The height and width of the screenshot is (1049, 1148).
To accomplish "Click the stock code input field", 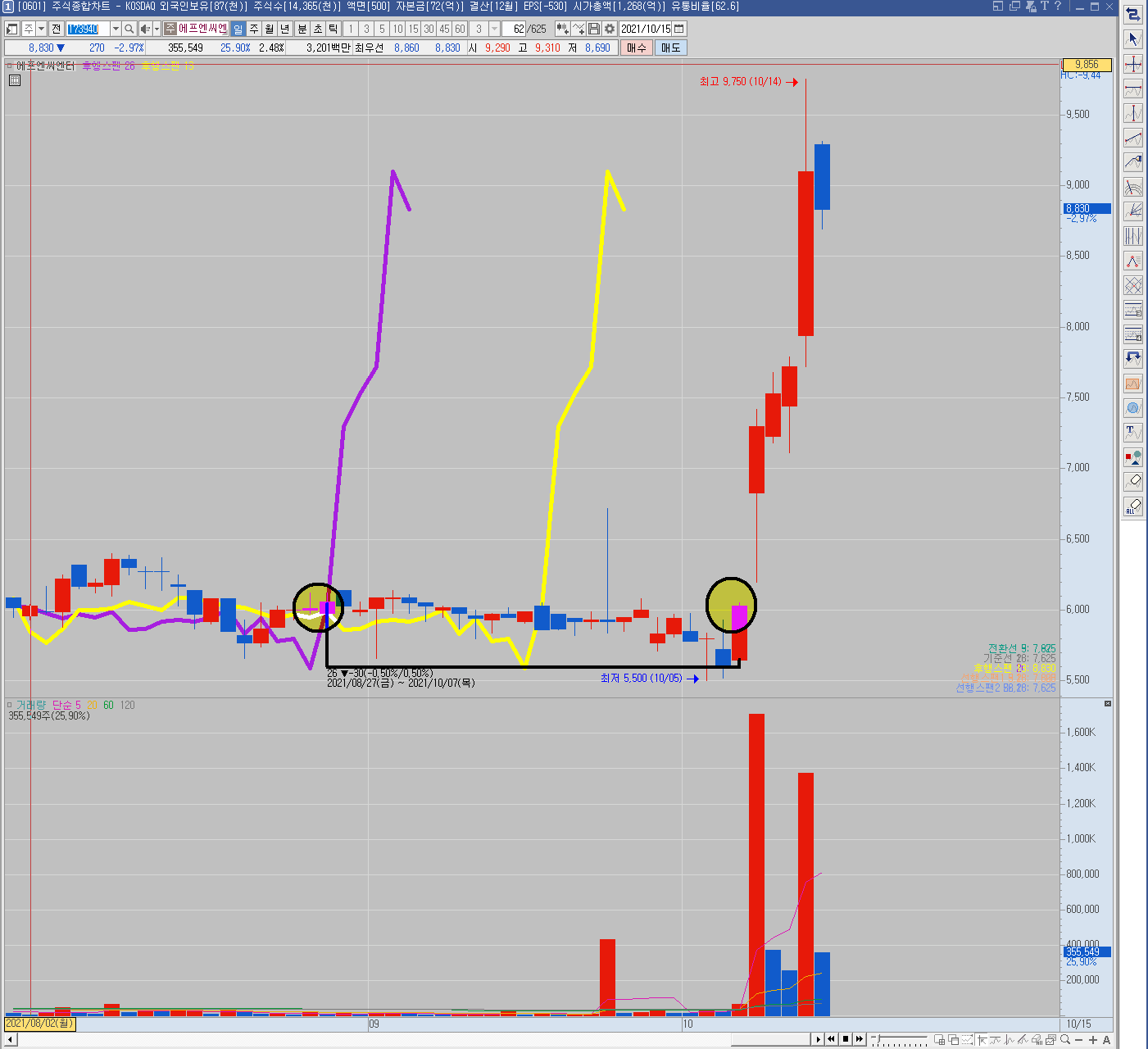I will (x=88, y=29).
